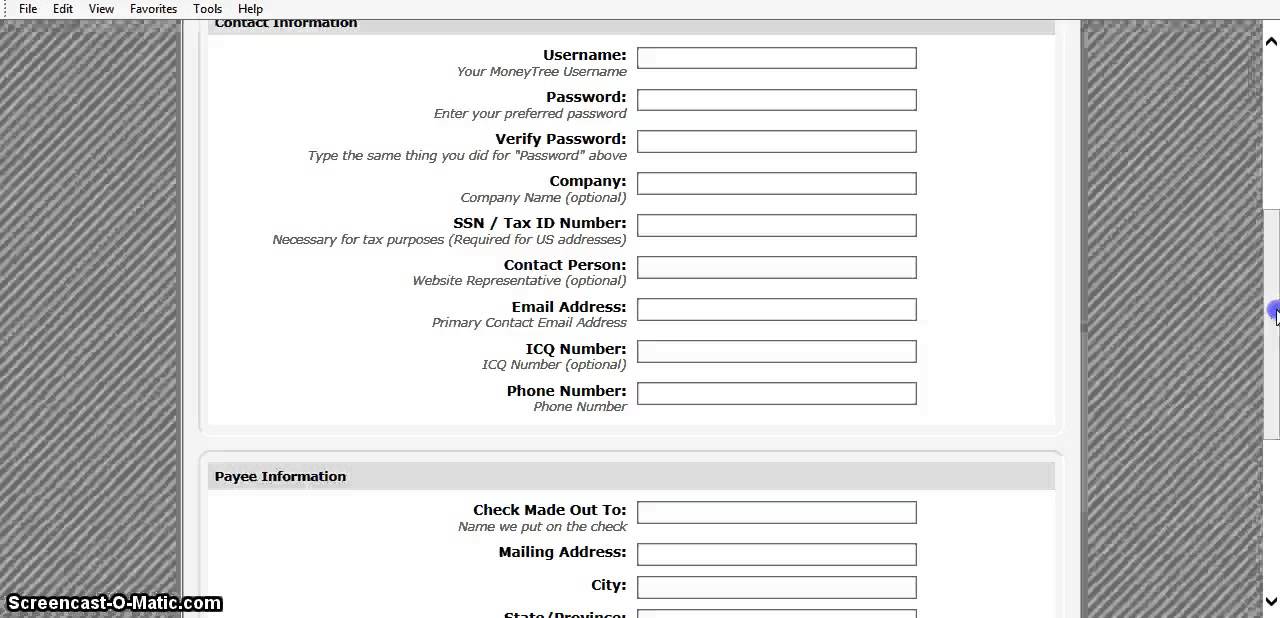This screenshot has height=618, width=1280.
Task: Open the Favorites menu
Action: click(153, 9)
